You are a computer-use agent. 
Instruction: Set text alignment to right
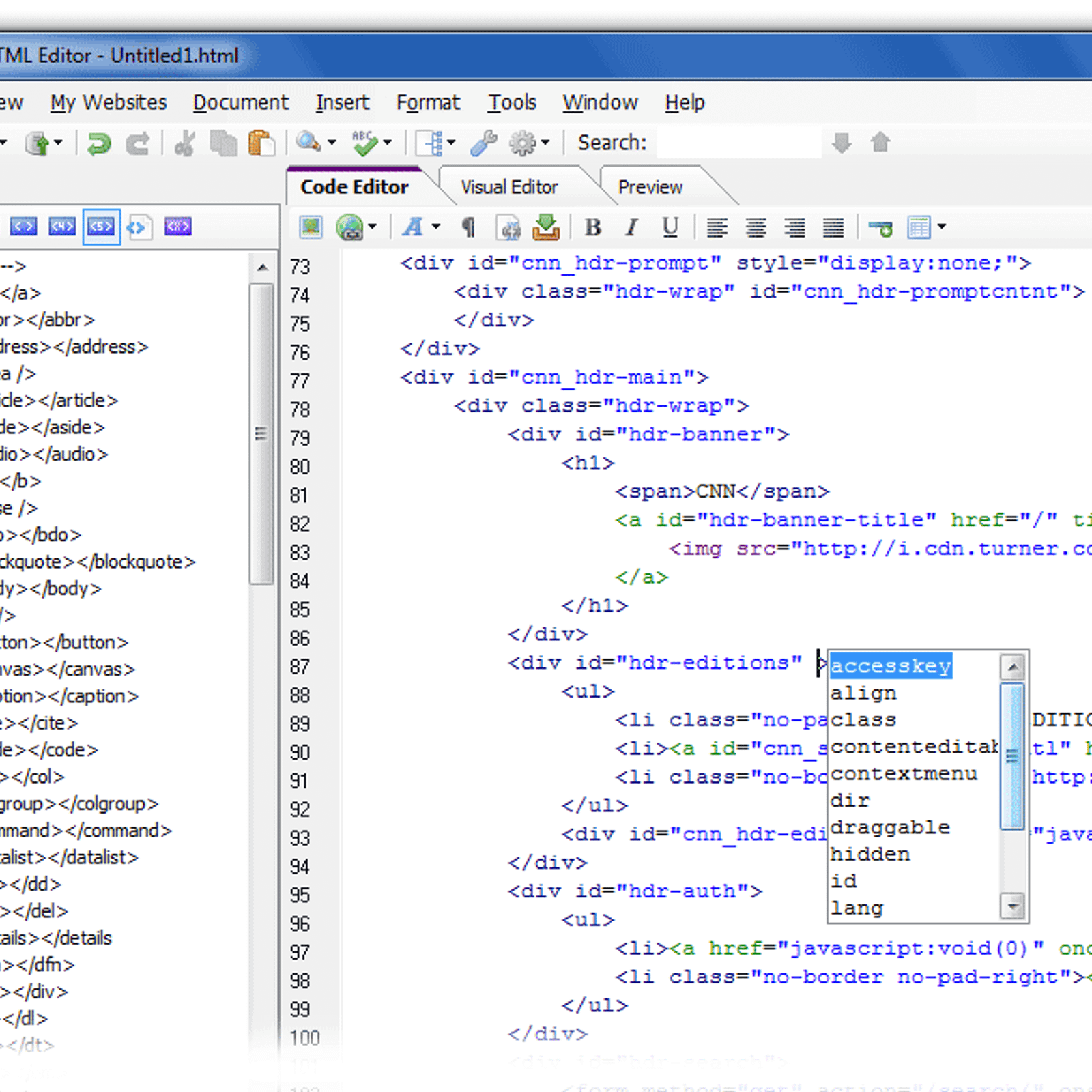coord(794,227)
